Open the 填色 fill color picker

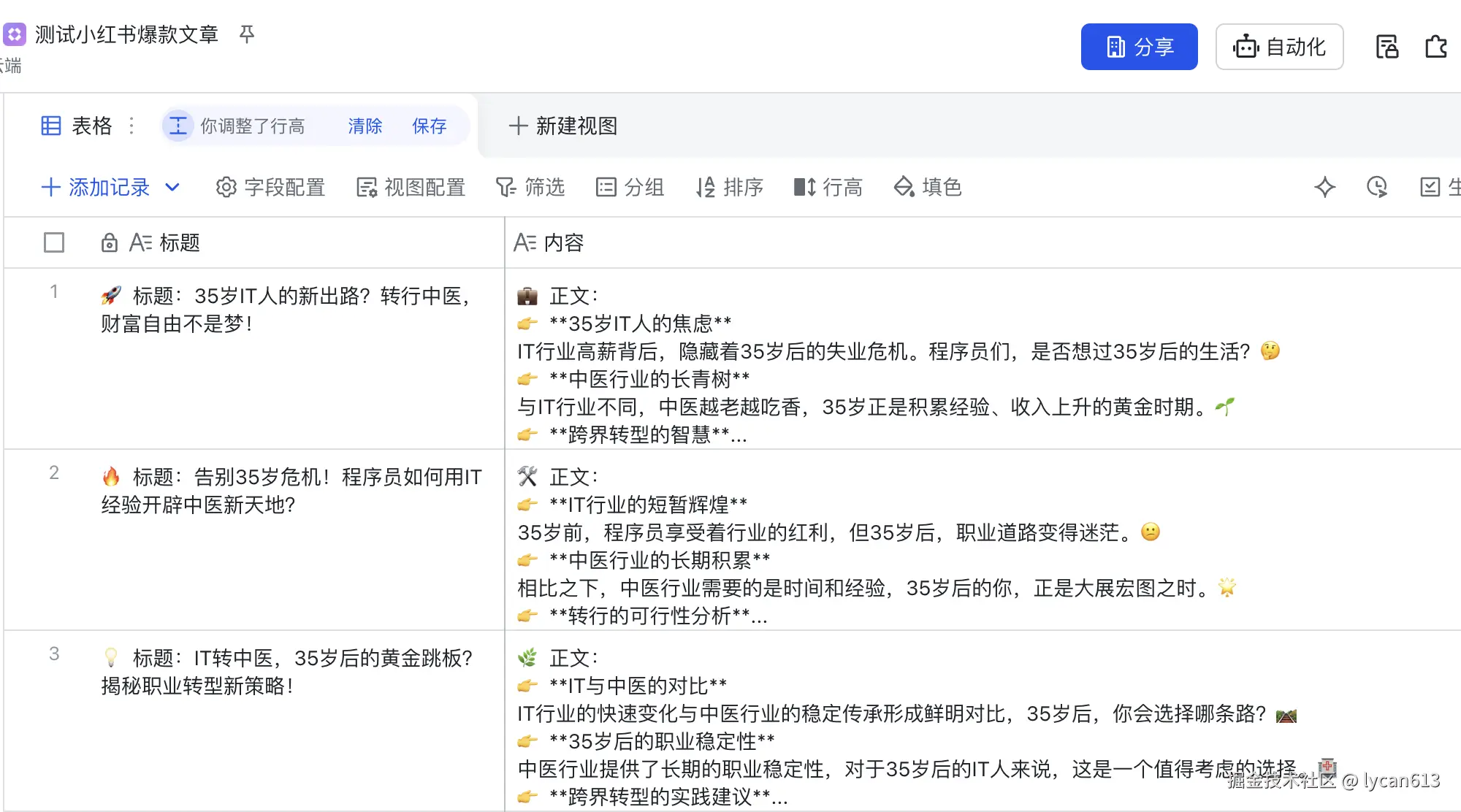point(928,187)
